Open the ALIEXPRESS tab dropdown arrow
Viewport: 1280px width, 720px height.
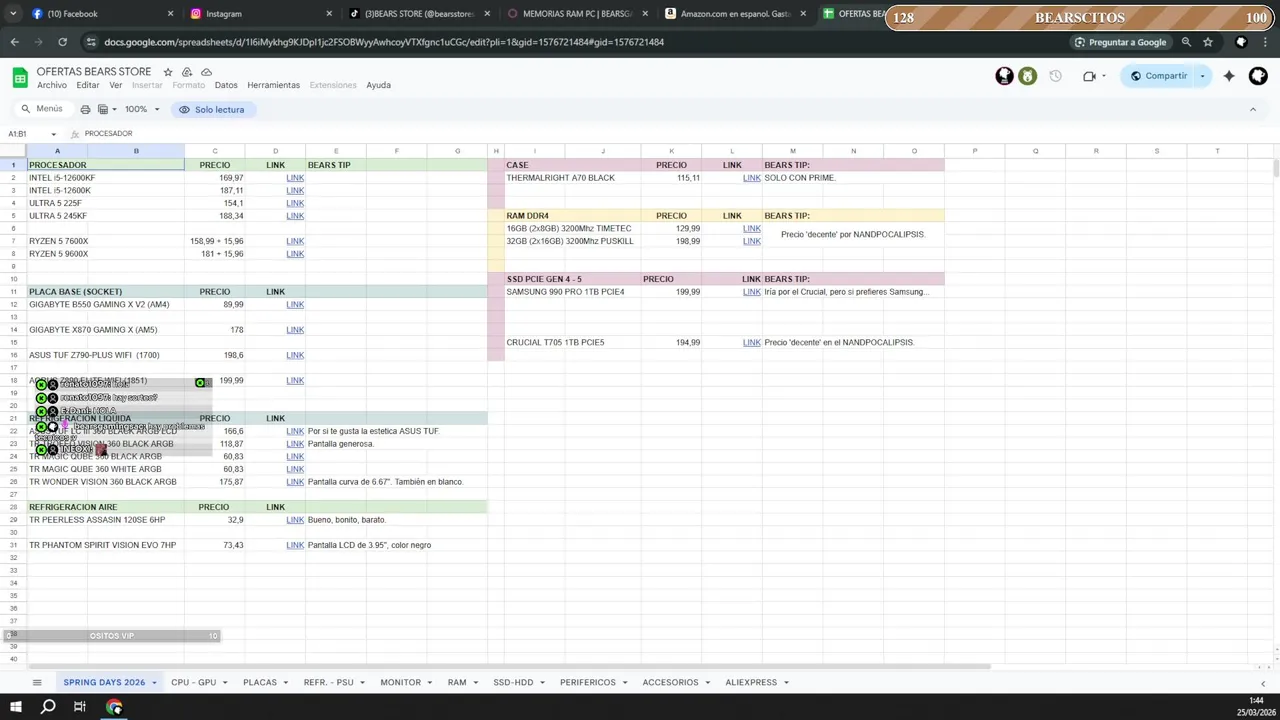coord(787,682)
